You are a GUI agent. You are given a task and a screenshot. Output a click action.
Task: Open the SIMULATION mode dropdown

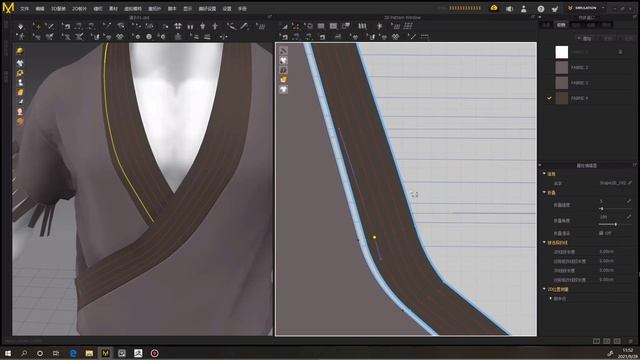(x=586, y=8)
